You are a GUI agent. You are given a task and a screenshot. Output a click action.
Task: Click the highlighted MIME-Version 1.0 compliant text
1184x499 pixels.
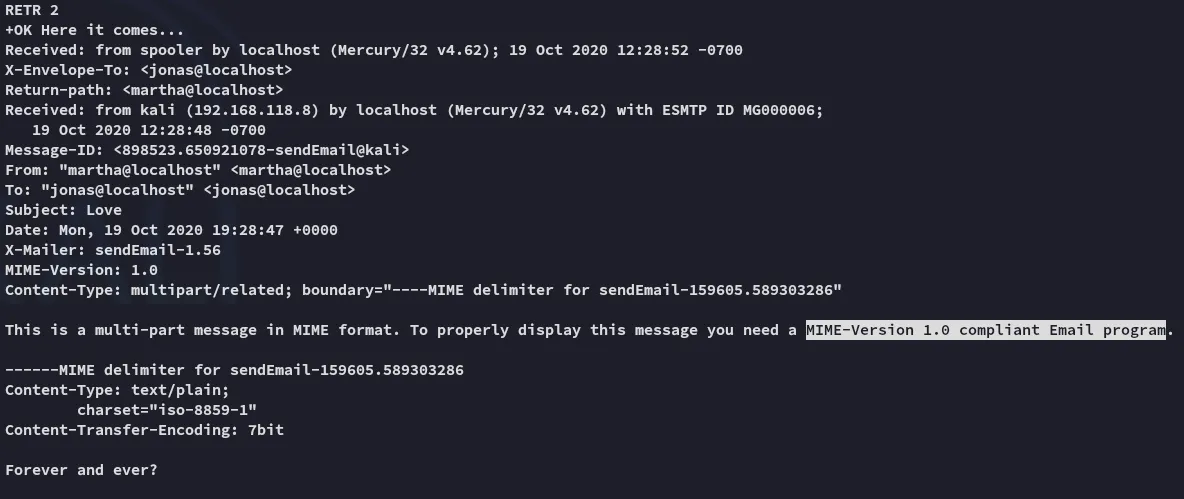986,330
